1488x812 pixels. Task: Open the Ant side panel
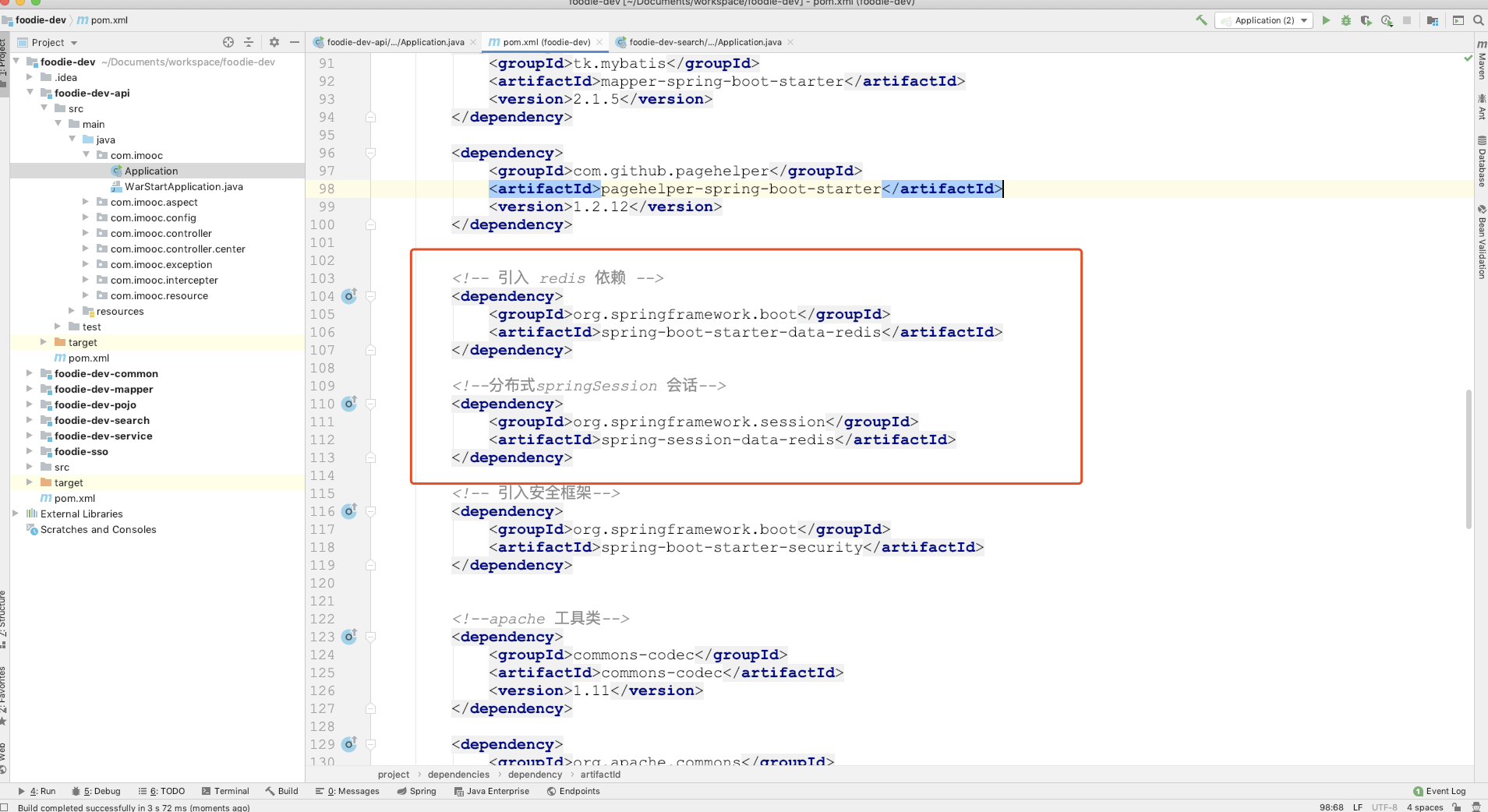click(1481, 107)
